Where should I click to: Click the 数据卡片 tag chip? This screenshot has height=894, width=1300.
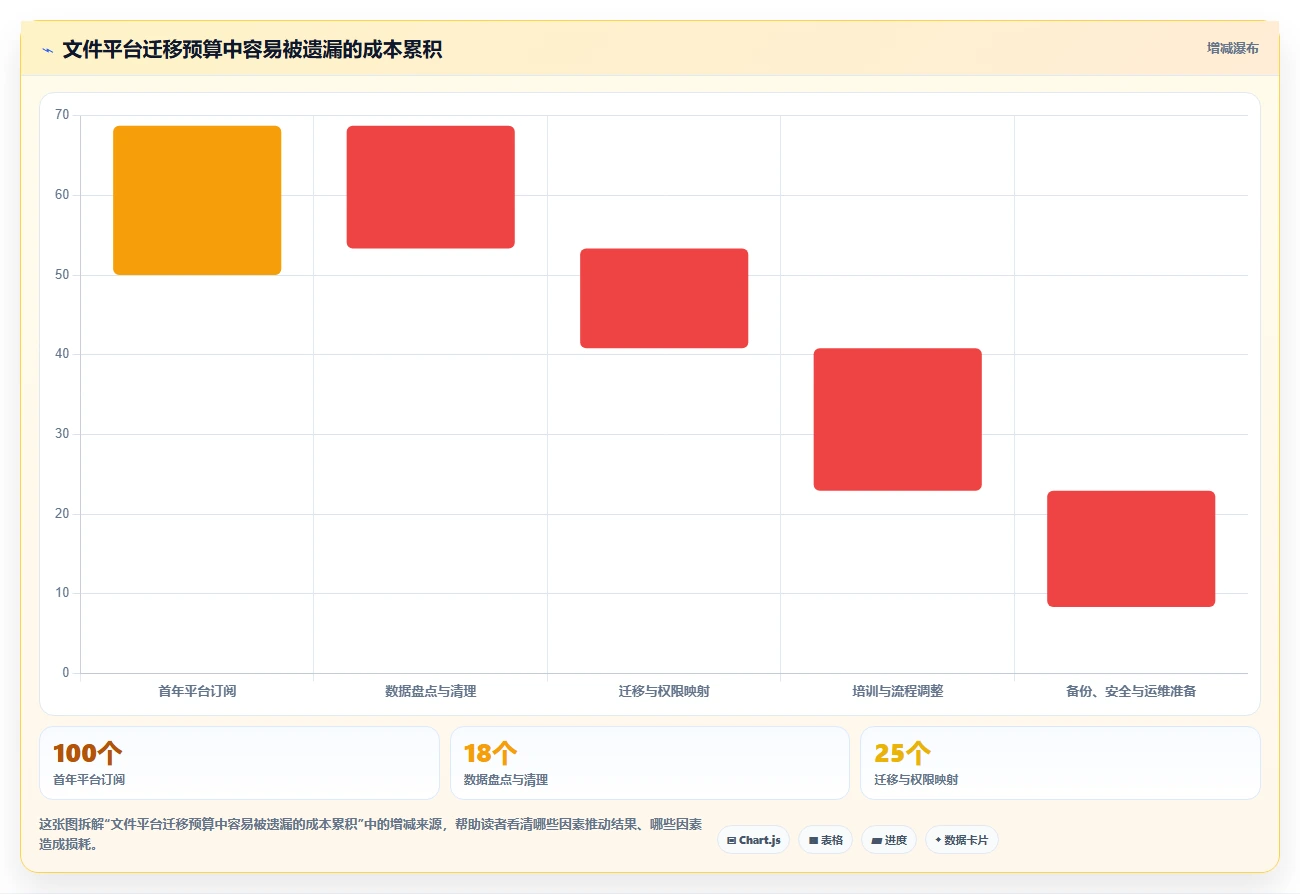[961, 840]
